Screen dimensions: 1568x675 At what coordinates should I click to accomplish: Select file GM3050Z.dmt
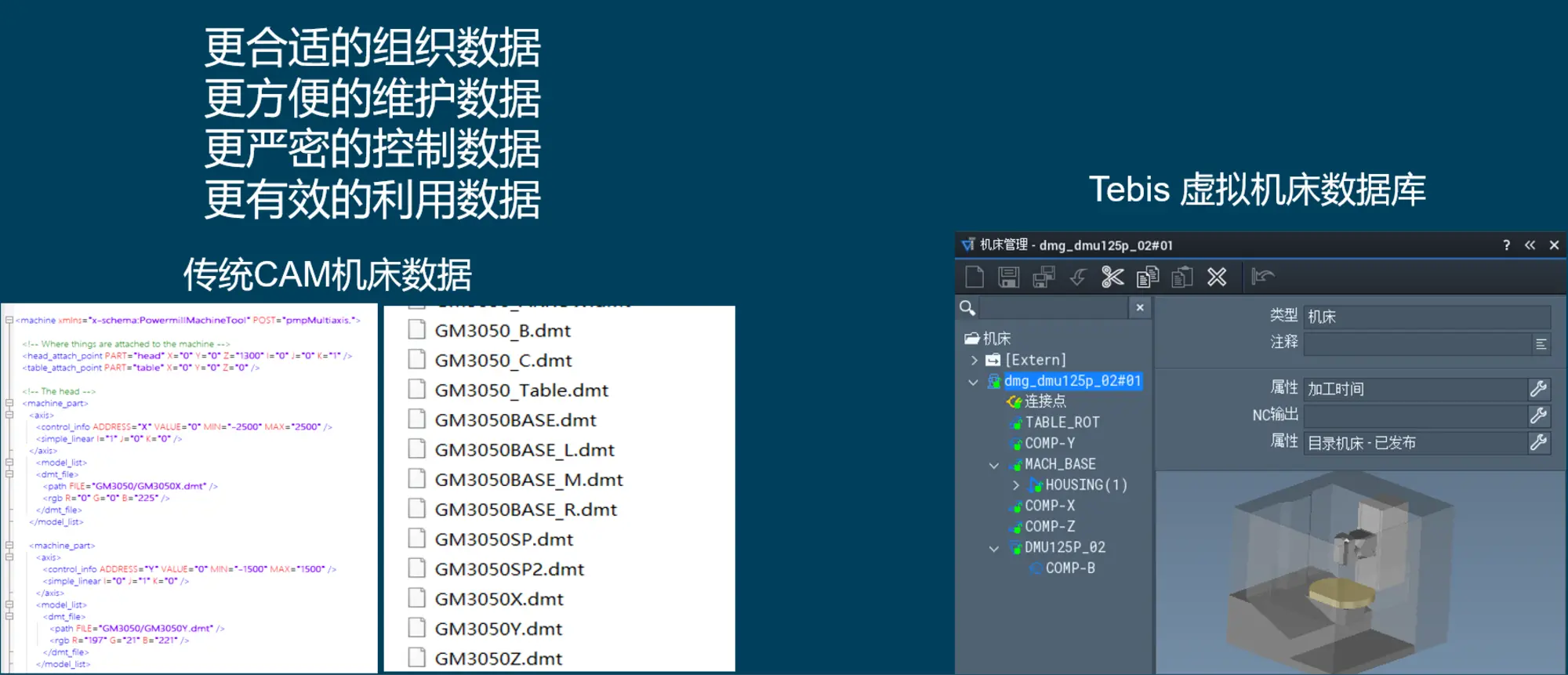[x=499, y=659]
